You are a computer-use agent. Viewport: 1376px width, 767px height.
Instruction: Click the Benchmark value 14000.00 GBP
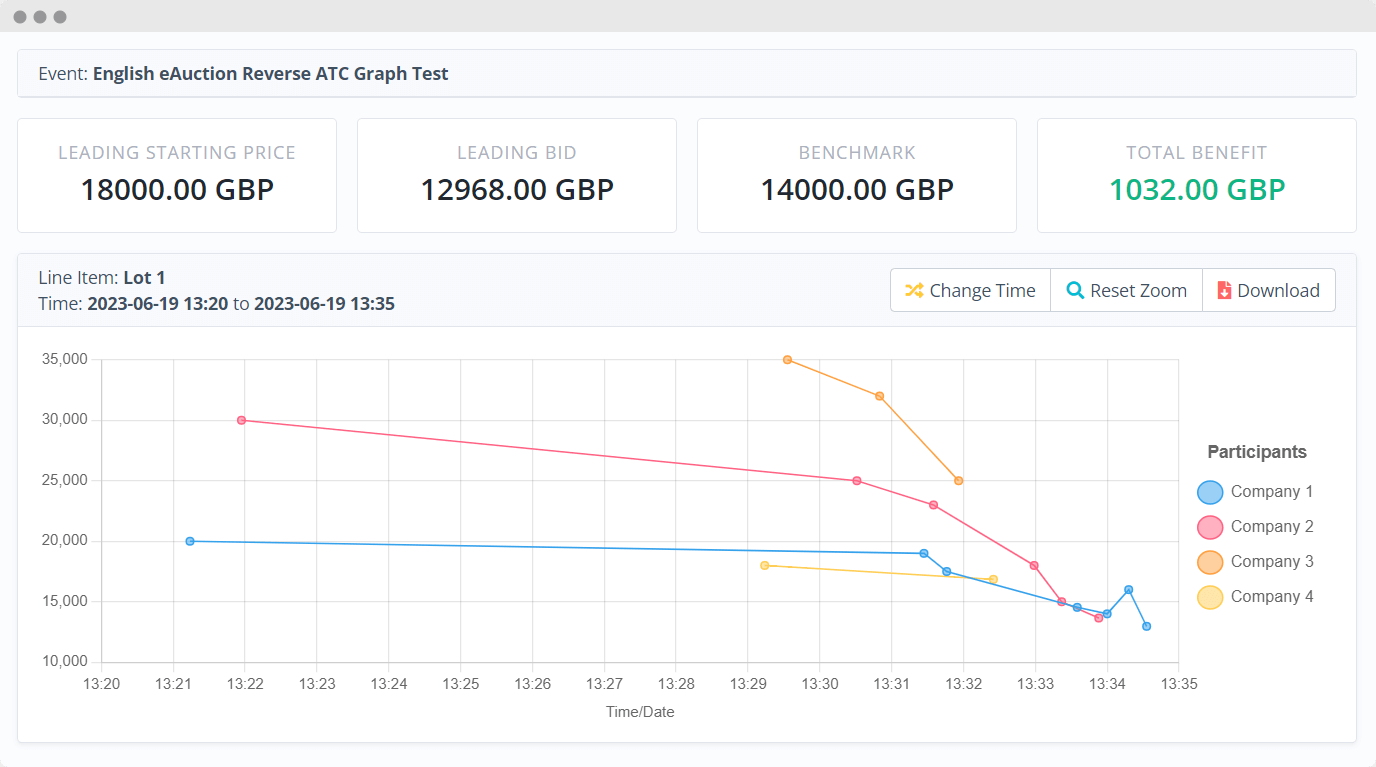[x=857, y=189]
